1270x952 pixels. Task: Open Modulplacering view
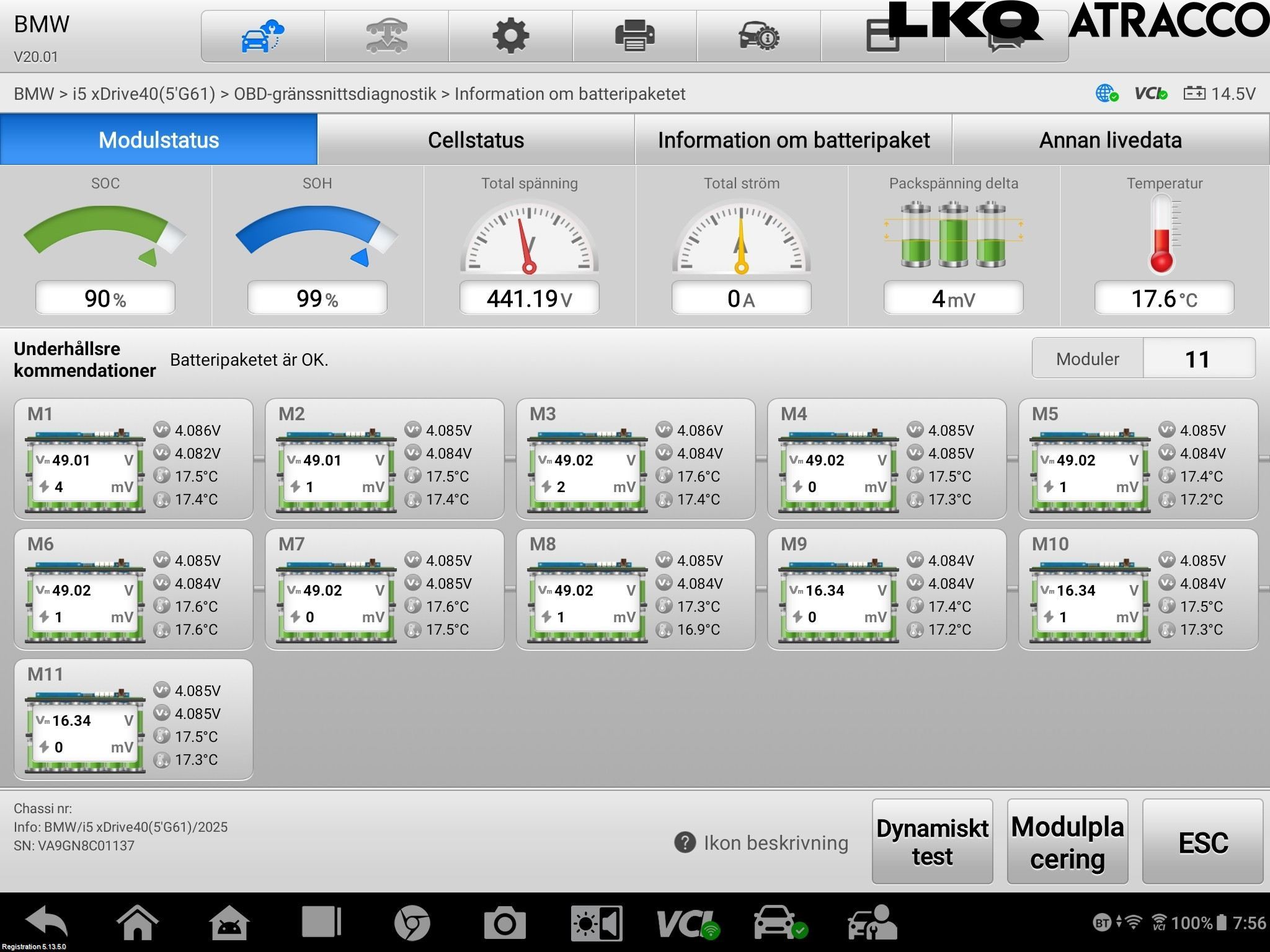coord(1067,841)
